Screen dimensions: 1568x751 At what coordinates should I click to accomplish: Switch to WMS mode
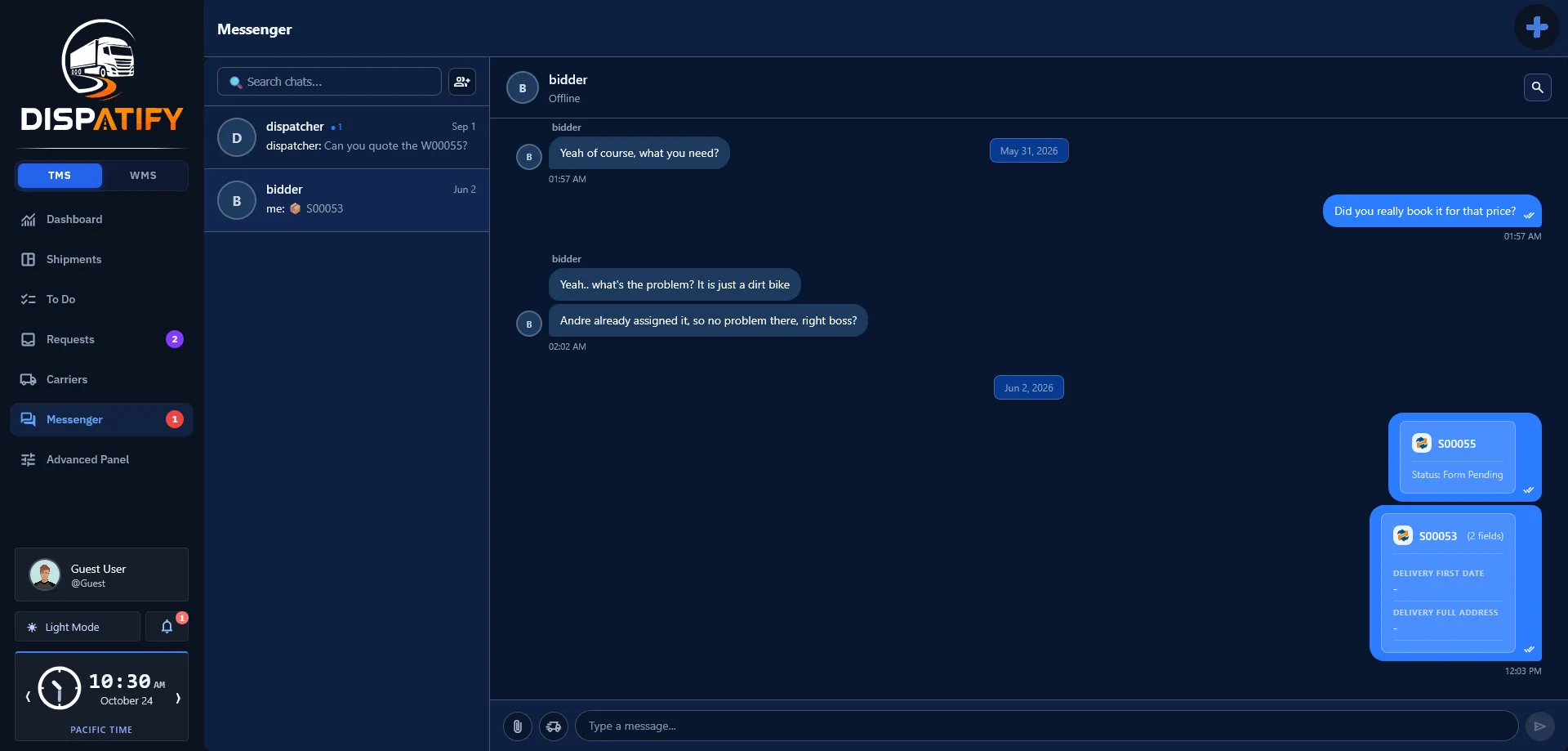(x=144, y=176)
